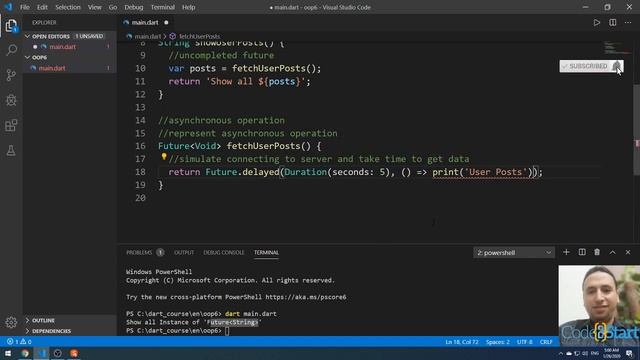Change encoding via UTF-8 status item

click(x=524, y=342)
